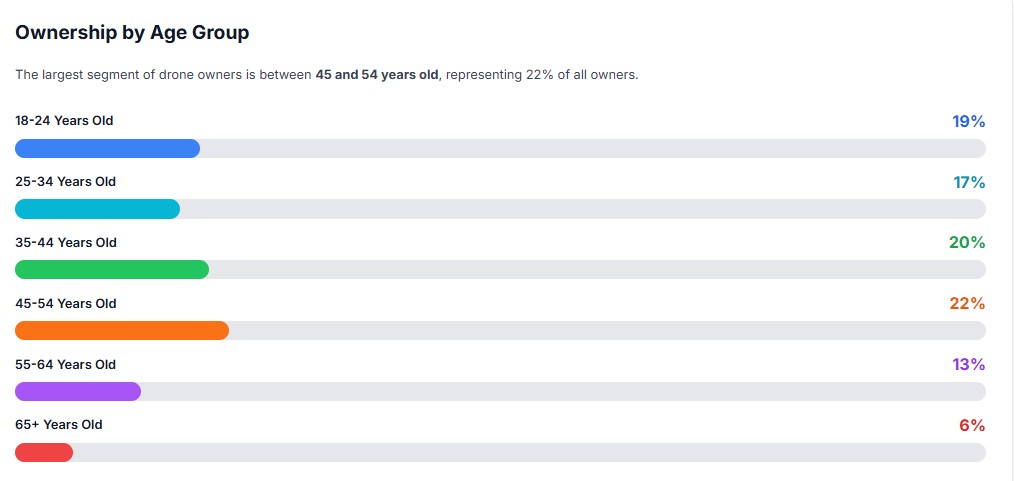1014x481 pixels.
Task: Click the cyan 25-34 Years Old bar
Action: coord(97,209)
